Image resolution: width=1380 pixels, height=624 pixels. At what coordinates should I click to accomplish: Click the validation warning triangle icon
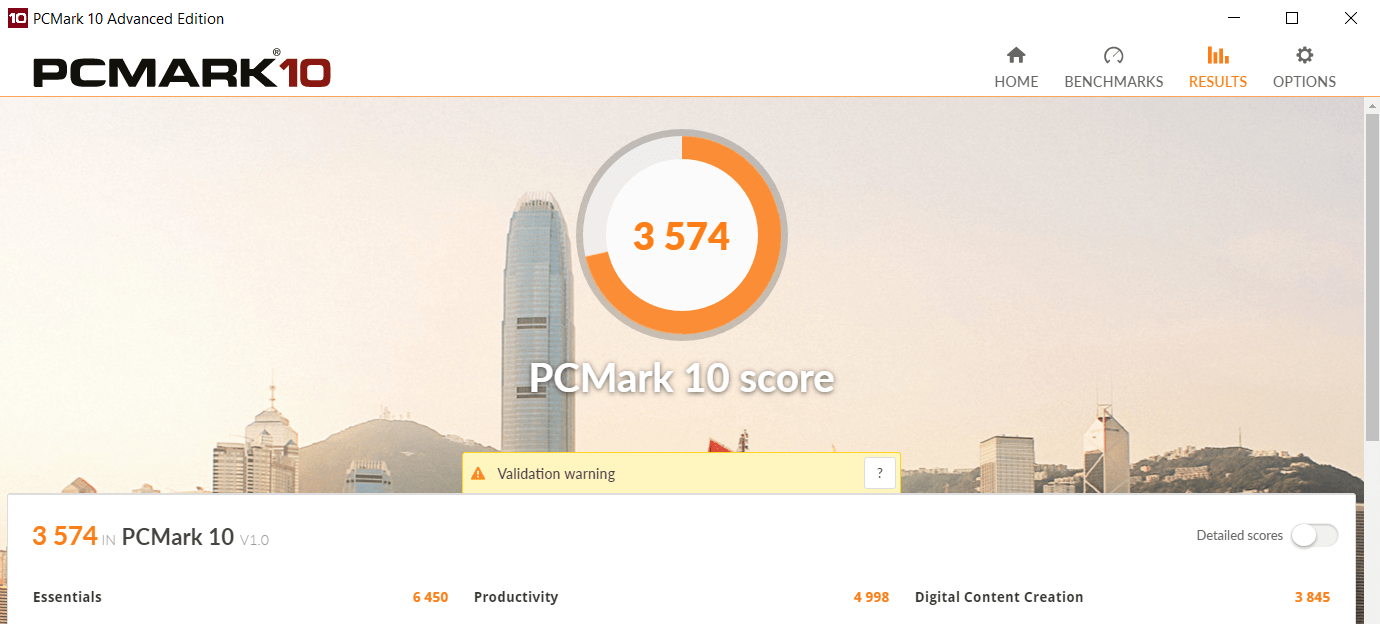[x=478, y=473]
